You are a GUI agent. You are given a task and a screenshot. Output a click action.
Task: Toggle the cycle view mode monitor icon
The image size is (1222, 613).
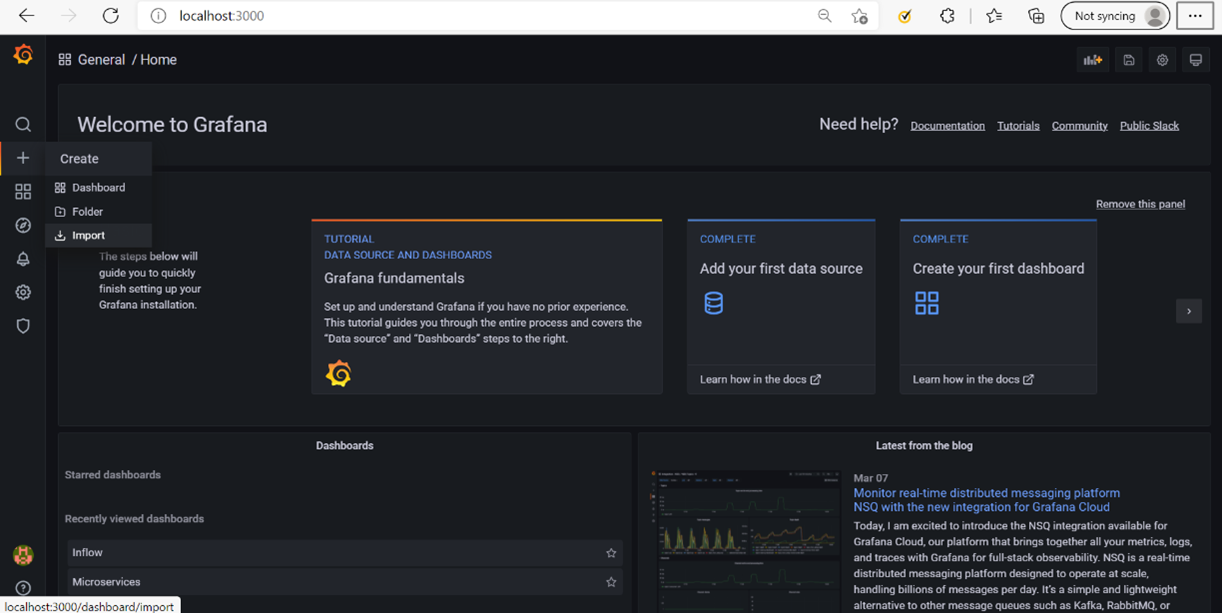click(x=1195, y=60)
